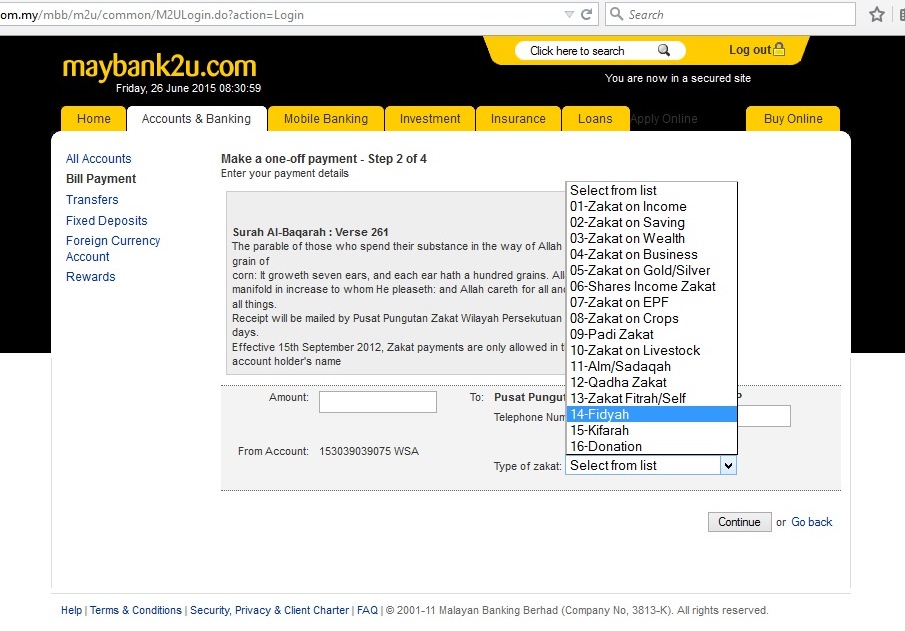
Task: Open the Loans tab
Action: [595, 119]
